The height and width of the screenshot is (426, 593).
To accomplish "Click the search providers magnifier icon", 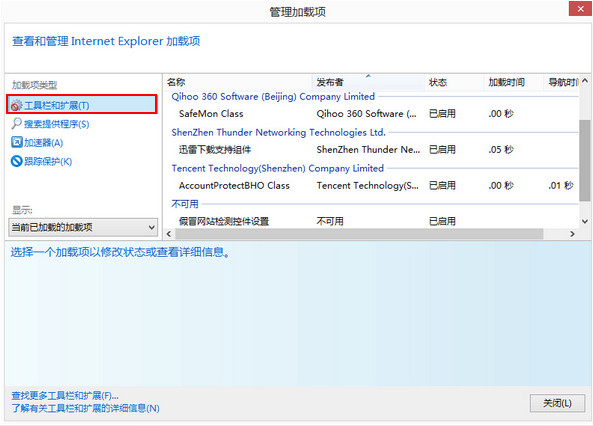I will [16, 124].
